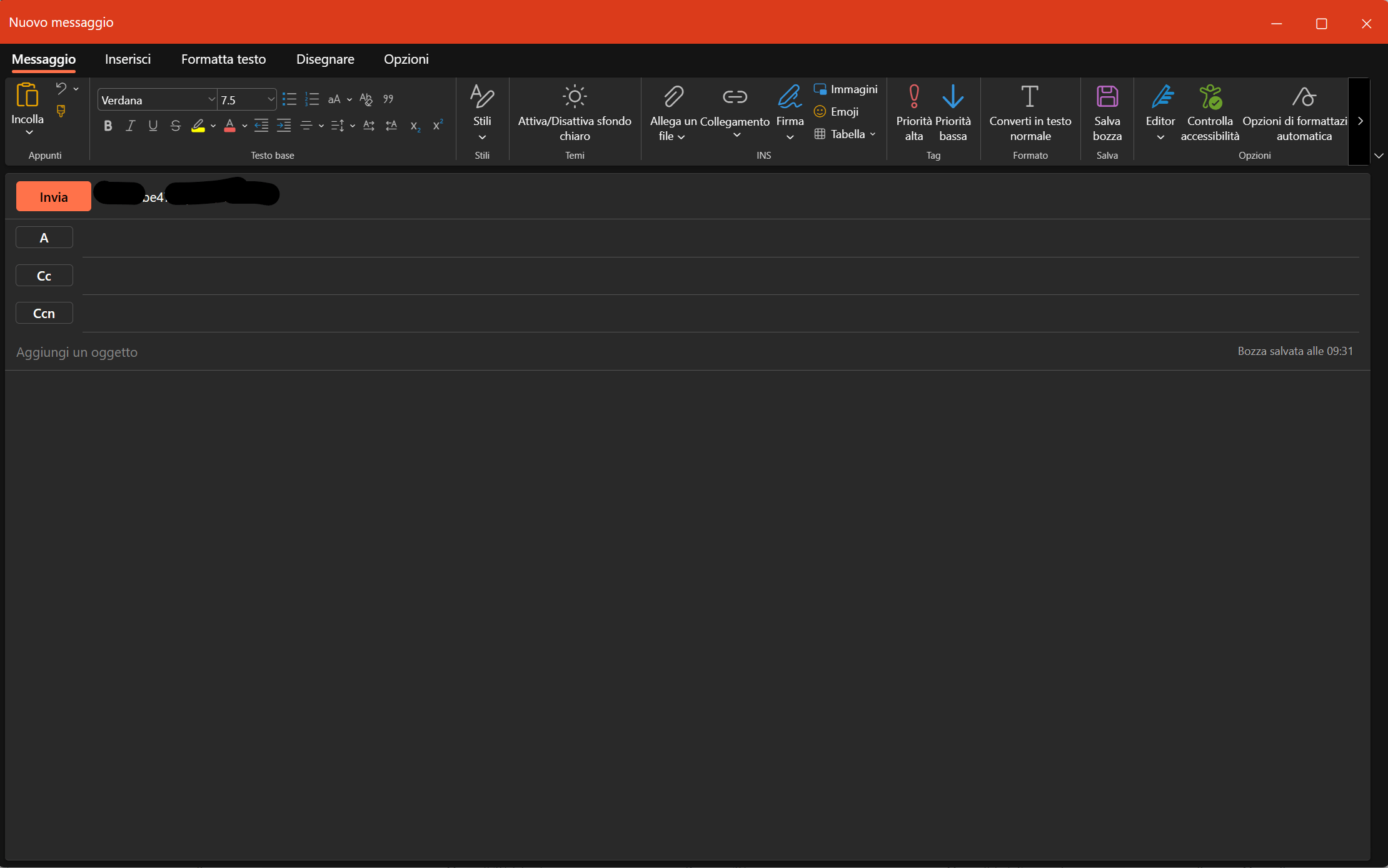Viewport: 1388px width, 868px height.
Task: Click right-to-left text direction icon
Action: (391, 126)
